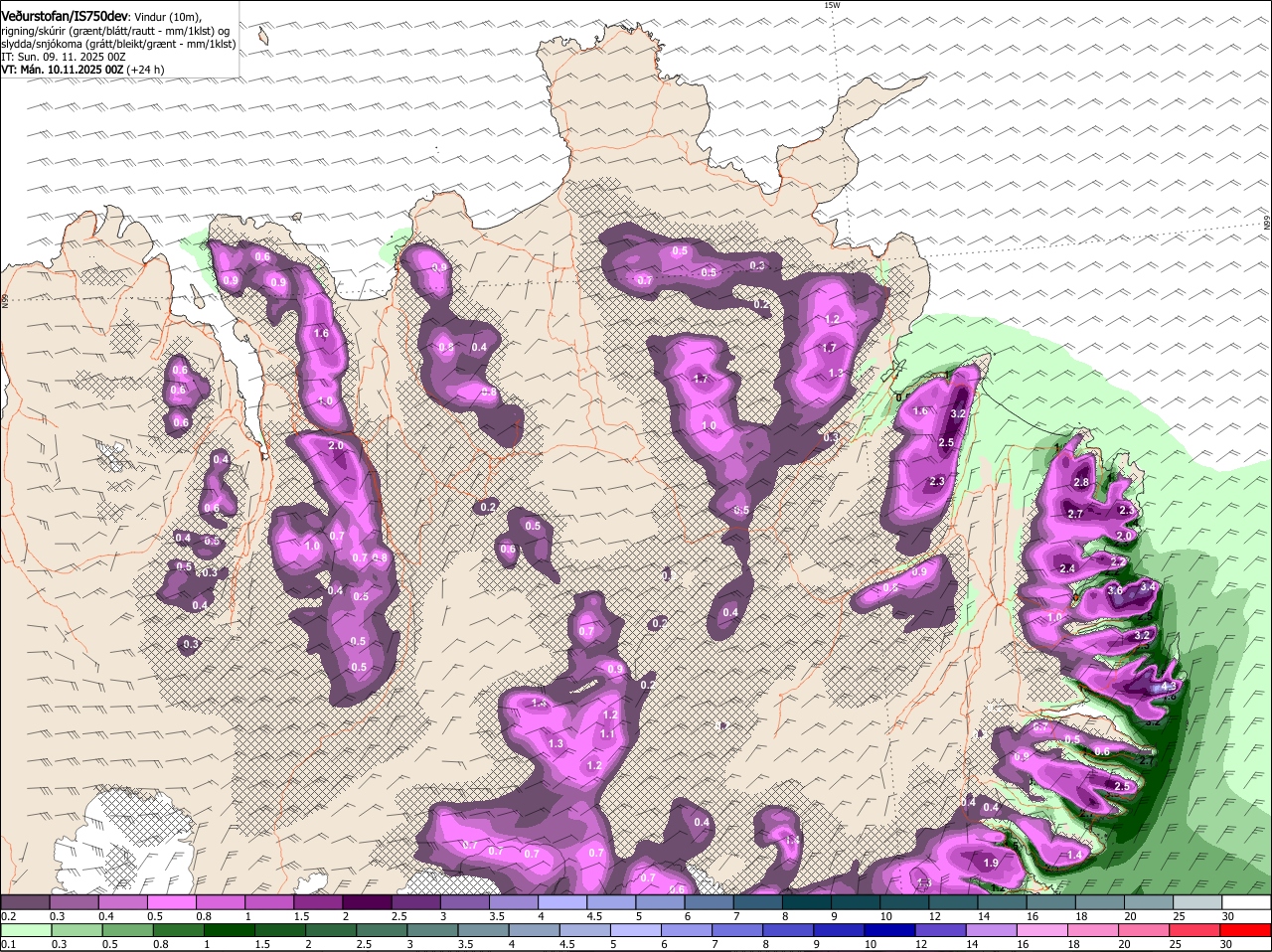Click the 1.9 precipitation value on the map
1272x952 pixels.
click(x=991, y=863)
